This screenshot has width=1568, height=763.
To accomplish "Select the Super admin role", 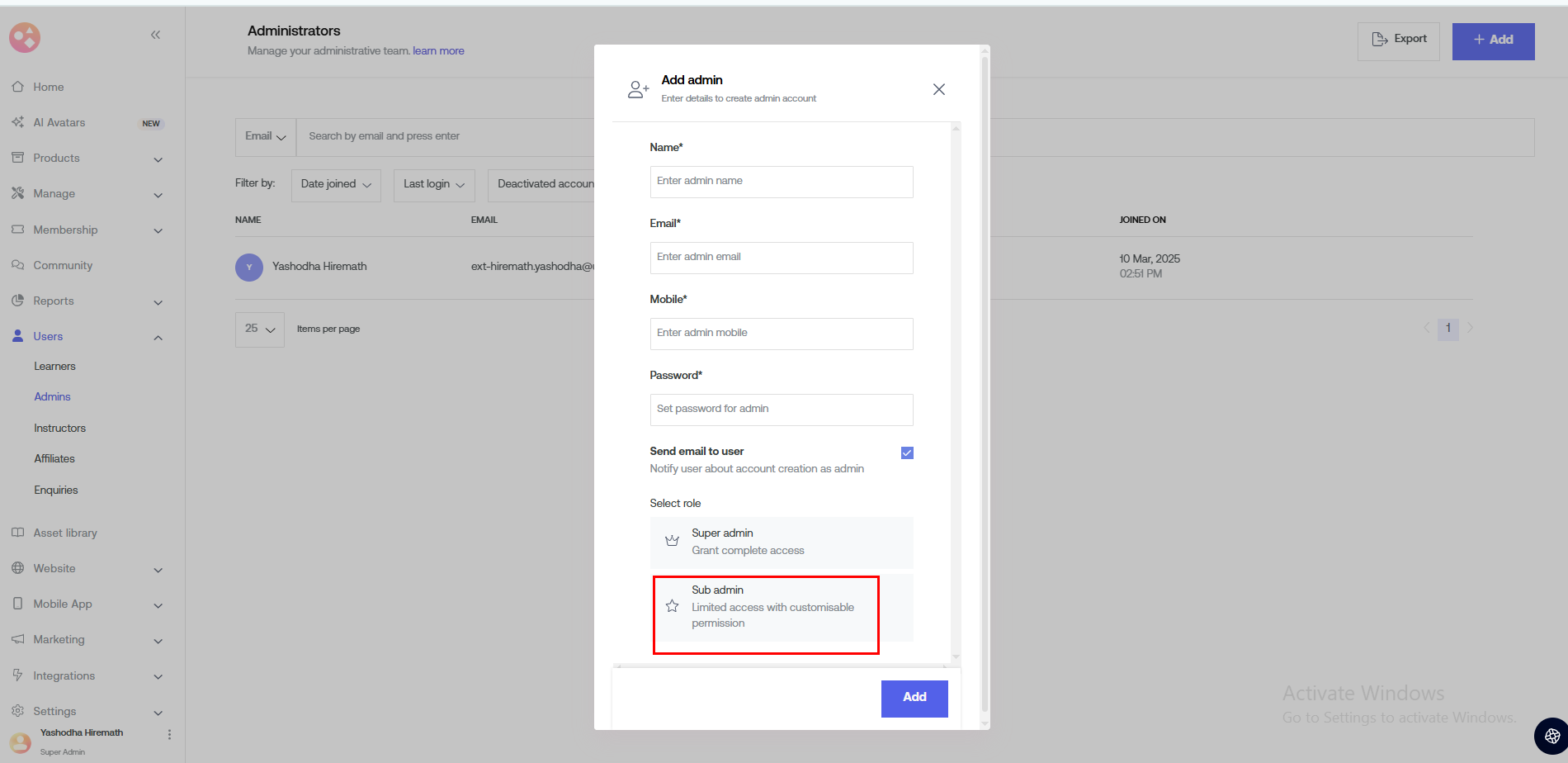I will 781,542.
